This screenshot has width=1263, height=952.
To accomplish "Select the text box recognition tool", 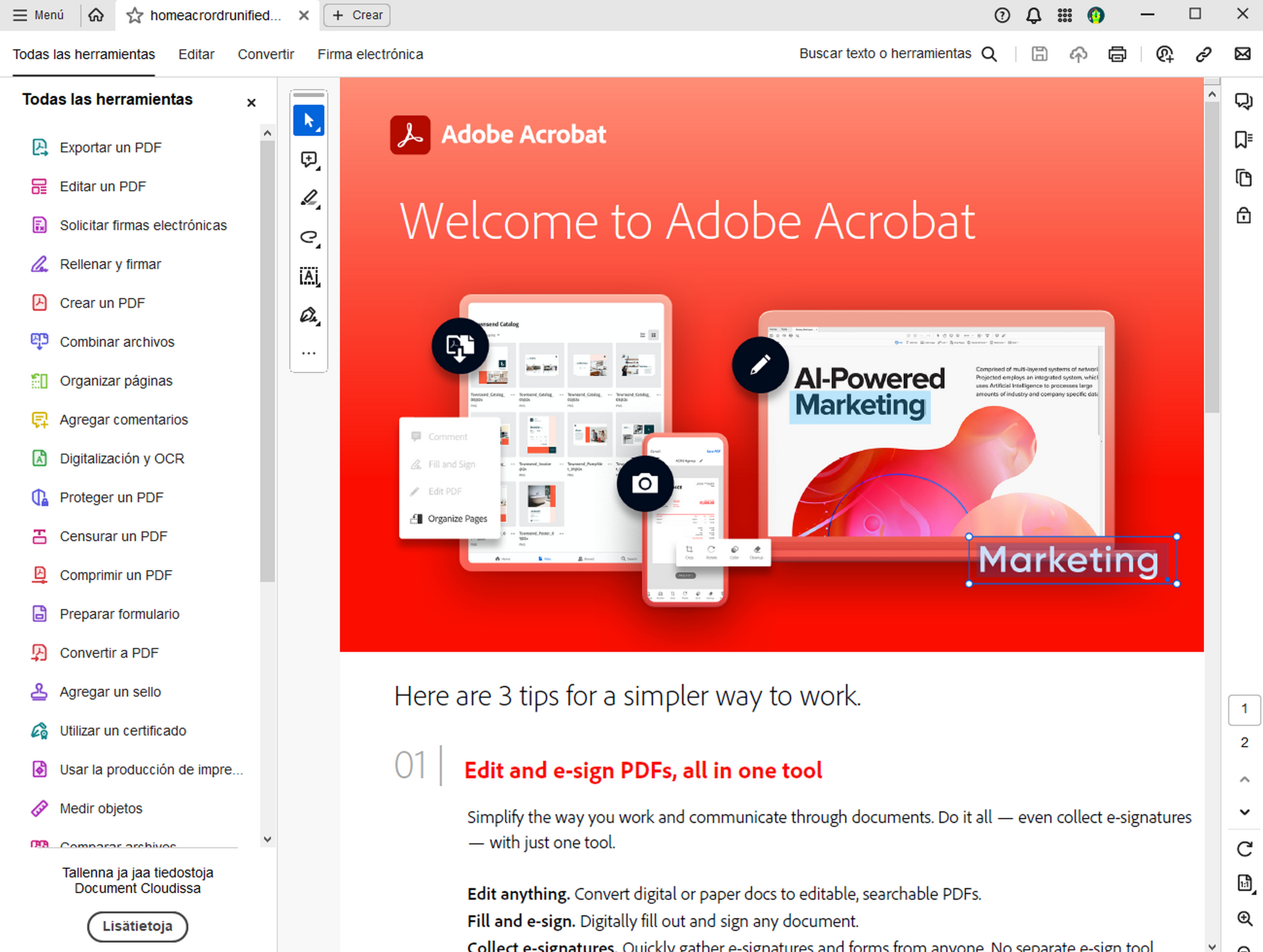I will point(309,276).
